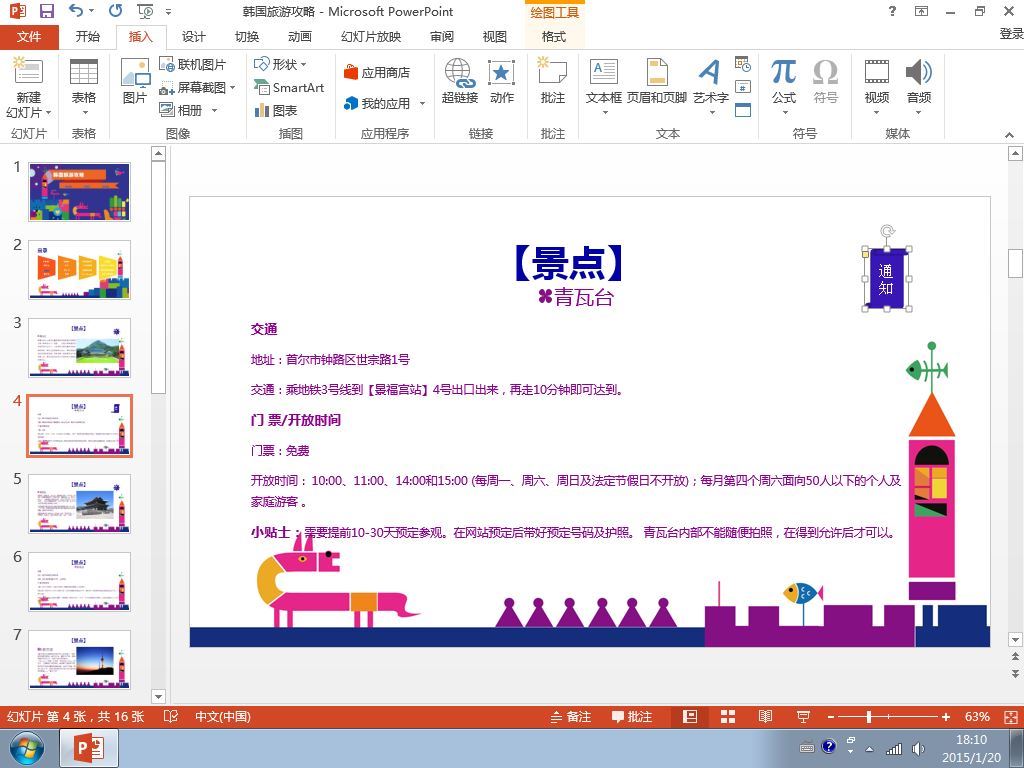Click the 超链接 hyperlink icon

(460, 81)
